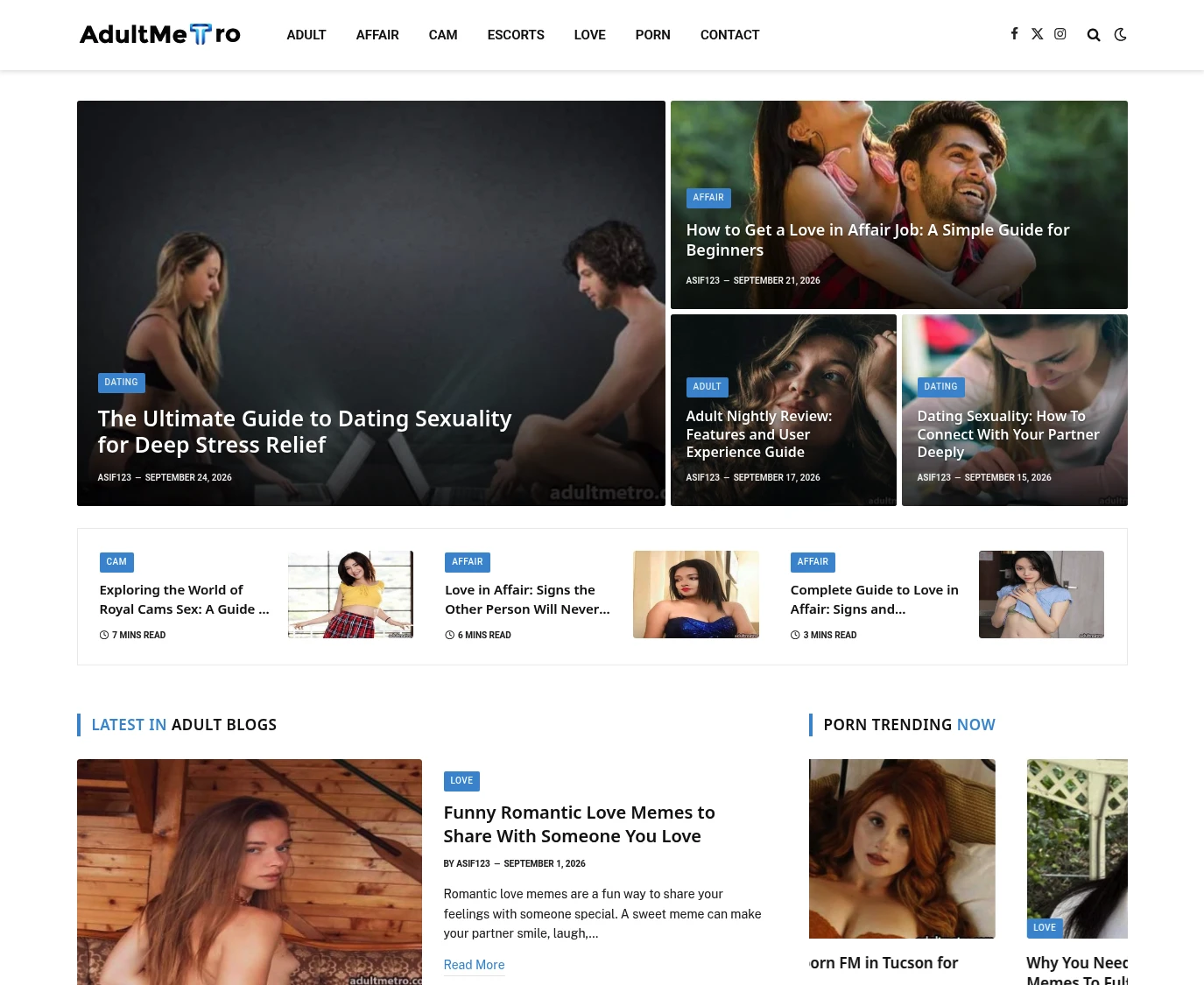Open the search magnifier icon

pos(1094,35)
